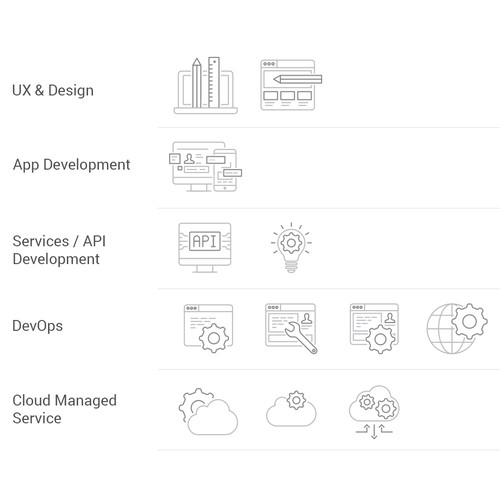Click the browser wireframe with pencil icon

[291, 85]
